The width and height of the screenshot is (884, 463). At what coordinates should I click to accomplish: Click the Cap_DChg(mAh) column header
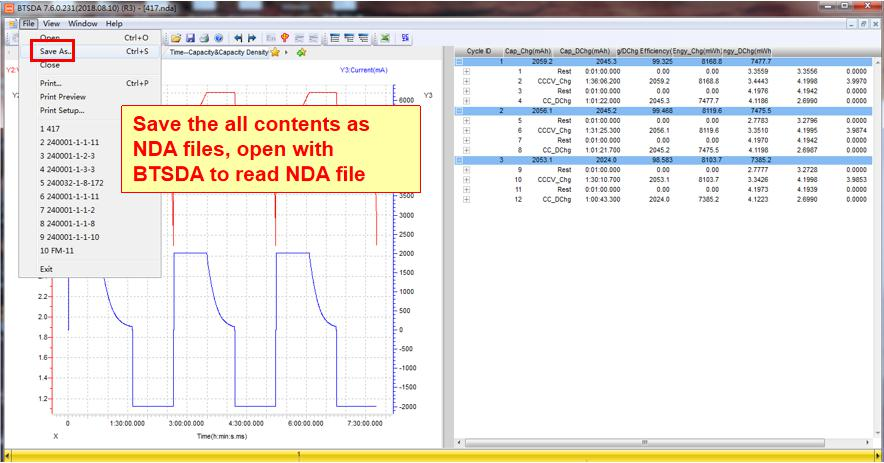click(x=585, y=51)
